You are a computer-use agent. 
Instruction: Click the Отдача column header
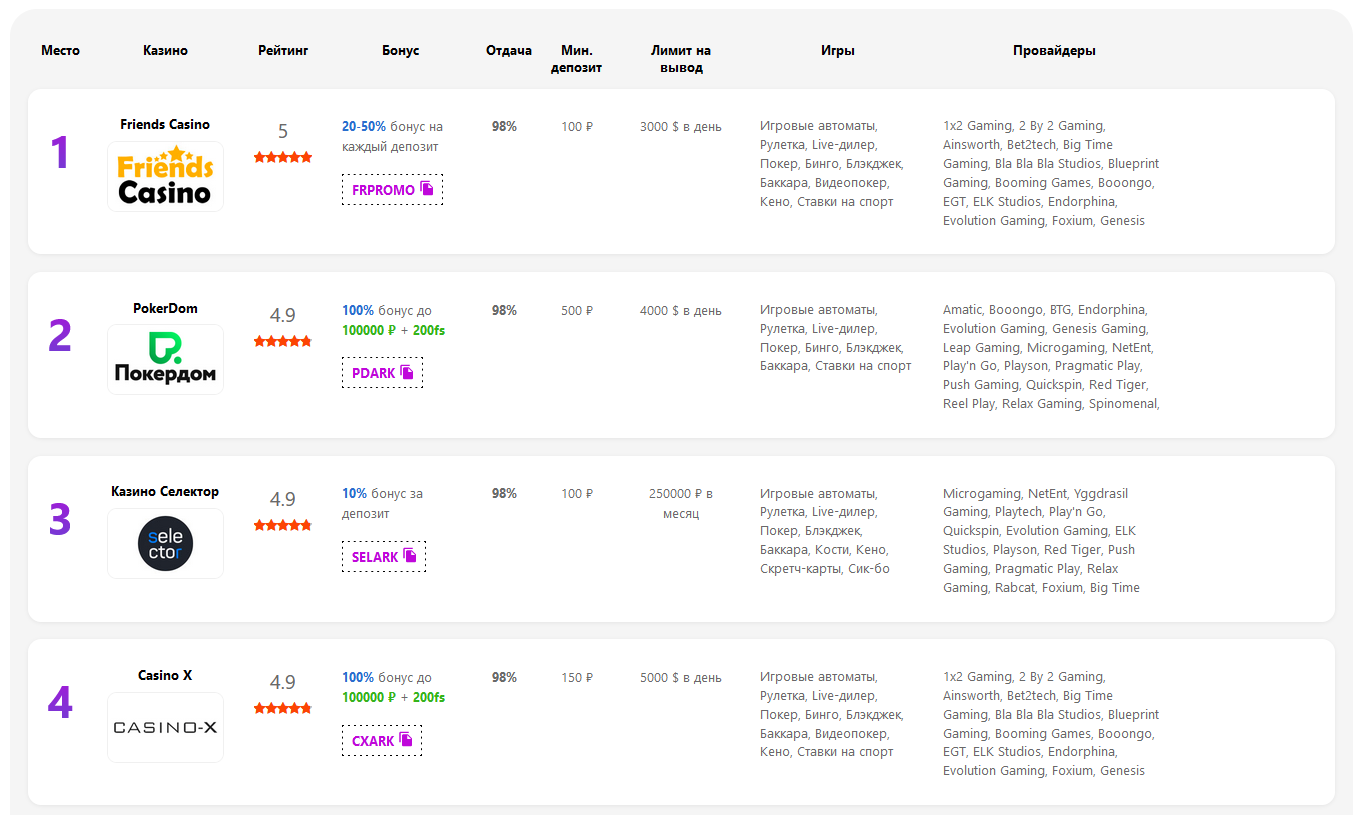pos(509,50)
